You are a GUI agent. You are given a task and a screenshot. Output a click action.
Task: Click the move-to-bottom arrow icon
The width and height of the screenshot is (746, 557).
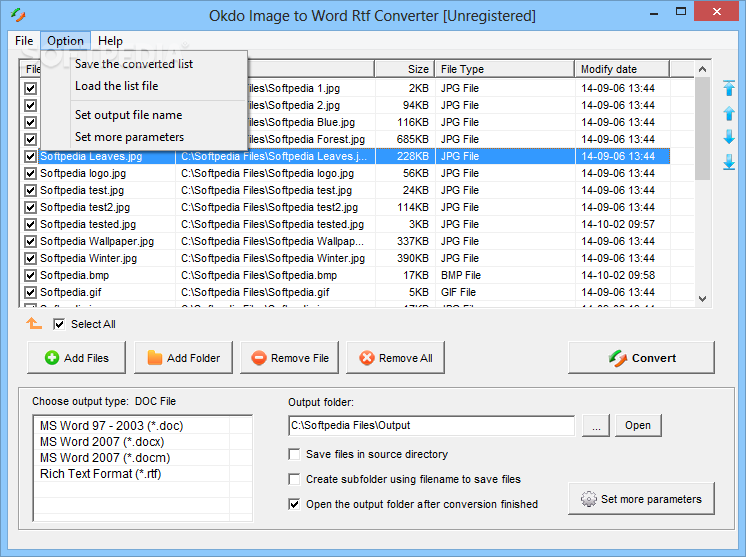(x=728, y=162)
